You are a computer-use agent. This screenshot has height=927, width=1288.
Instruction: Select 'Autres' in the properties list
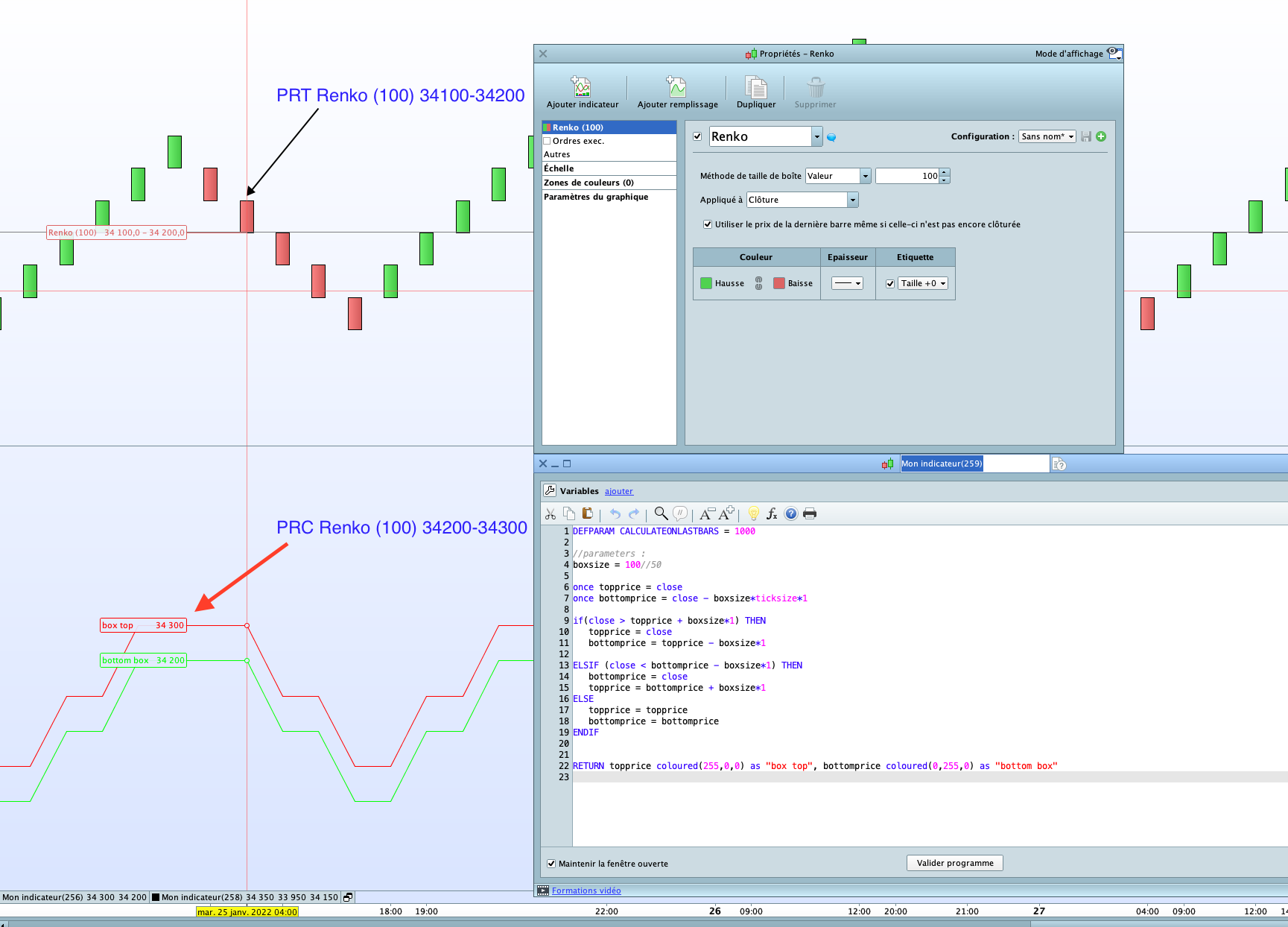609,154
